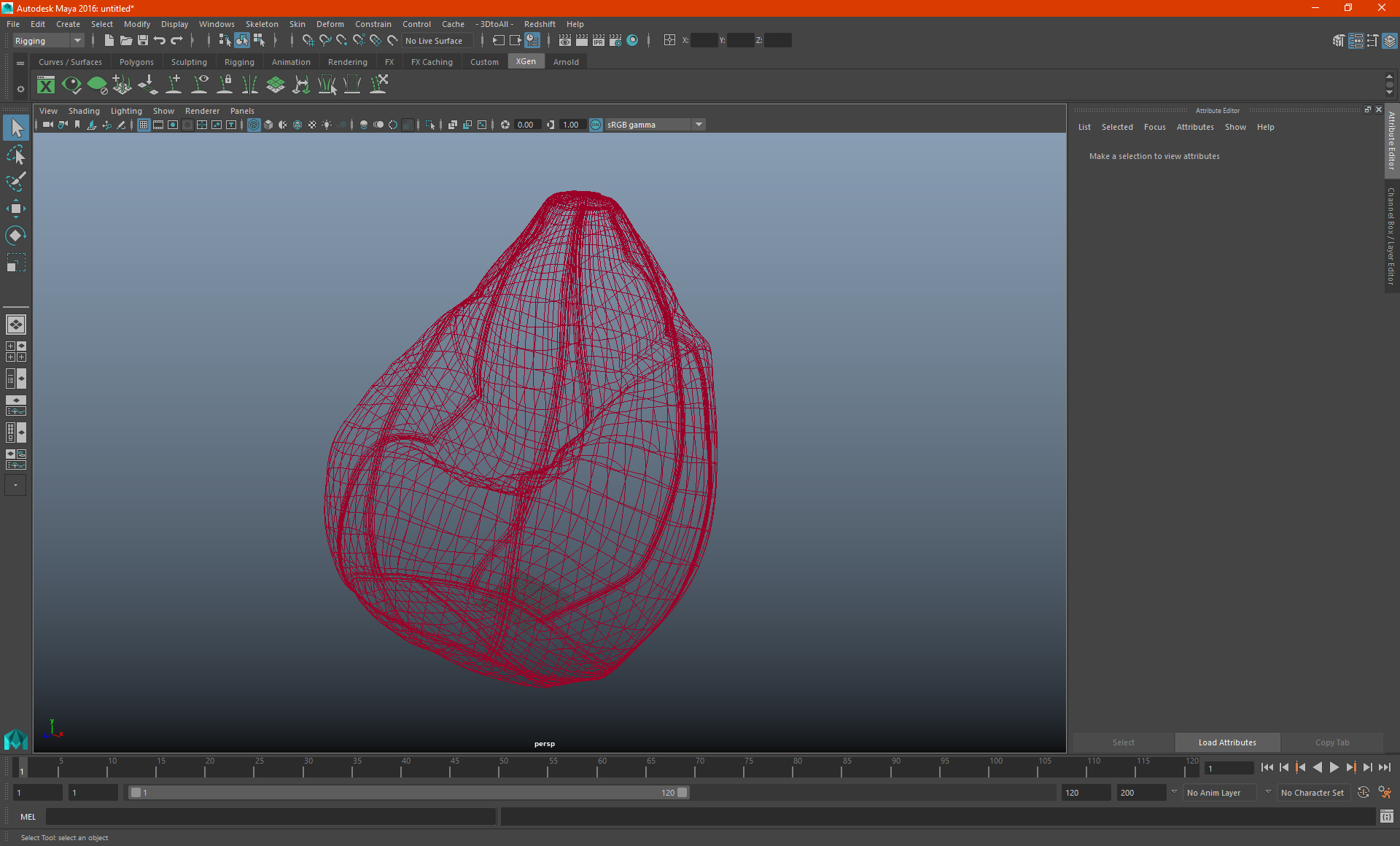
Task: Toggle isolate select in viewport
Action: click(430, 125)
